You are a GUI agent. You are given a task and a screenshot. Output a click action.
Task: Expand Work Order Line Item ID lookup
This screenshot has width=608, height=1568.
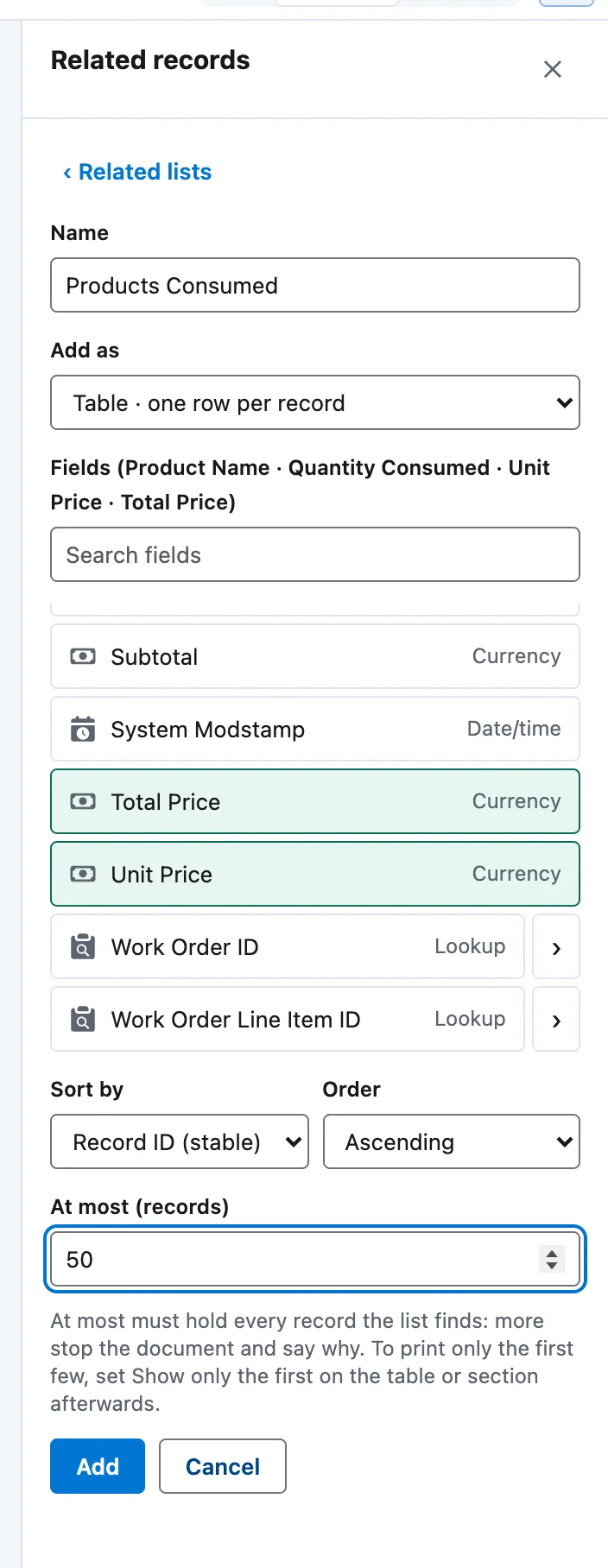(556, 1019)
